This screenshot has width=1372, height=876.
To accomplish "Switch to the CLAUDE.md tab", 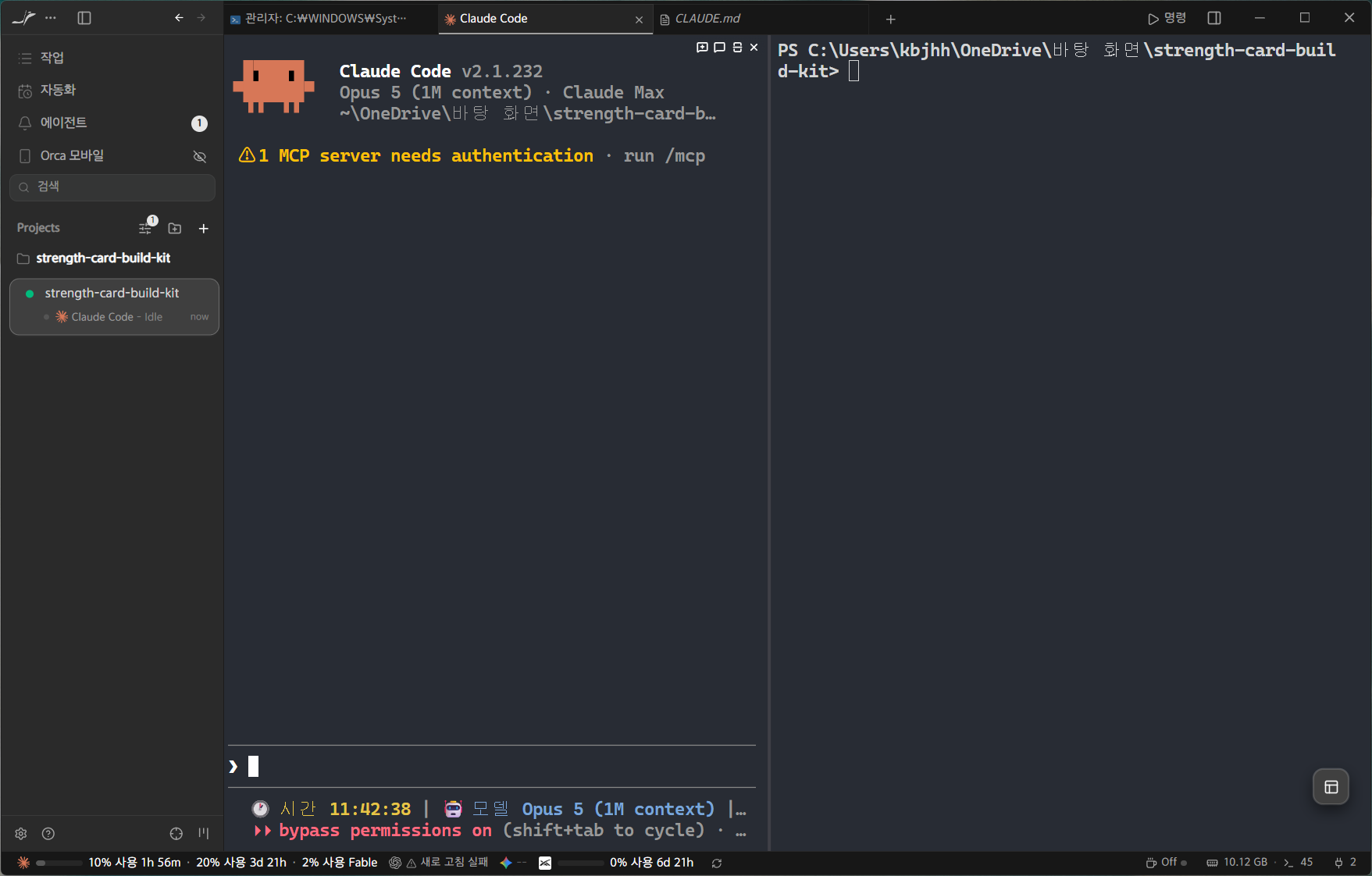I will point(761,19).
